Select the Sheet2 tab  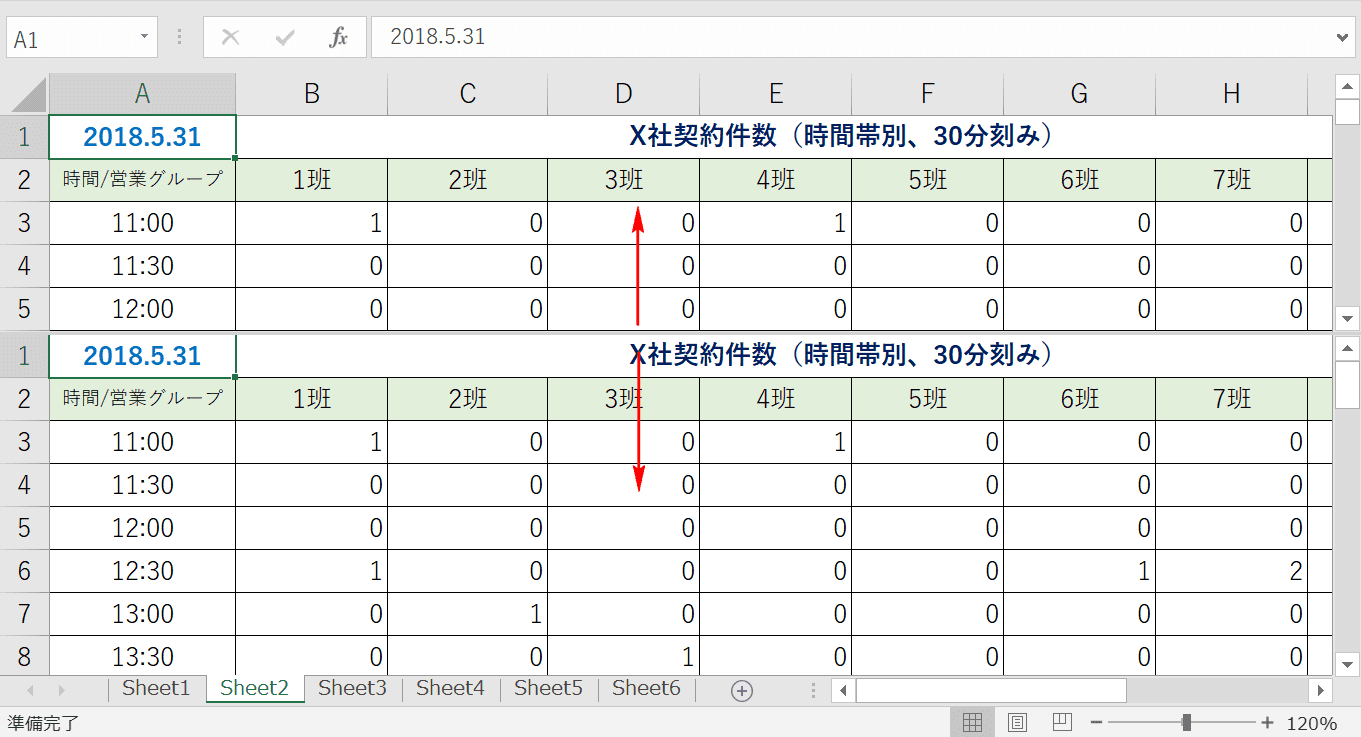254,688
